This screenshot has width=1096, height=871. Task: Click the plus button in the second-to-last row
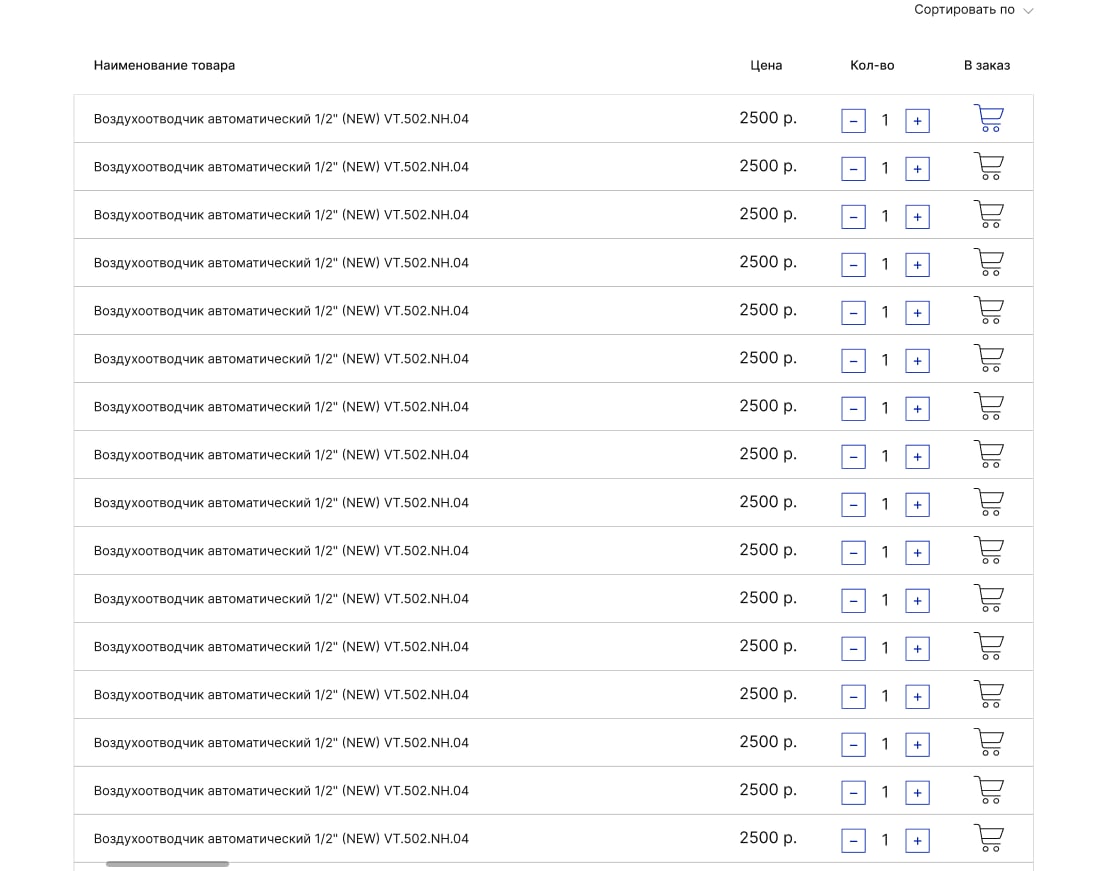pyautogui.click(x=917, y=793)
